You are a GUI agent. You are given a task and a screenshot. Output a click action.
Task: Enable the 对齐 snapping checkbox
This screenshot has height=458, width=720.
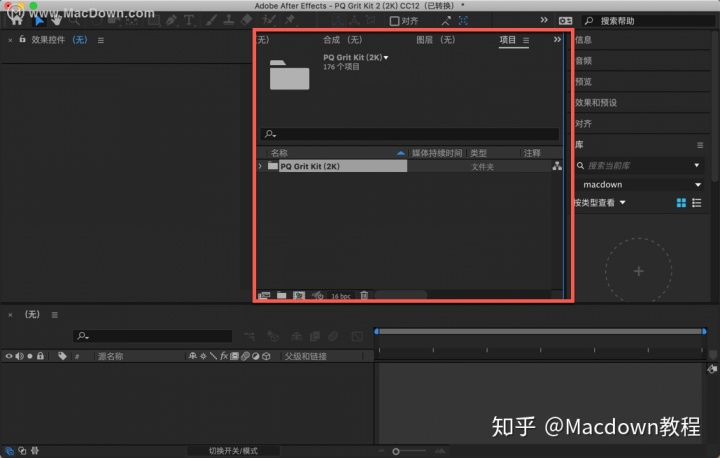394,21
